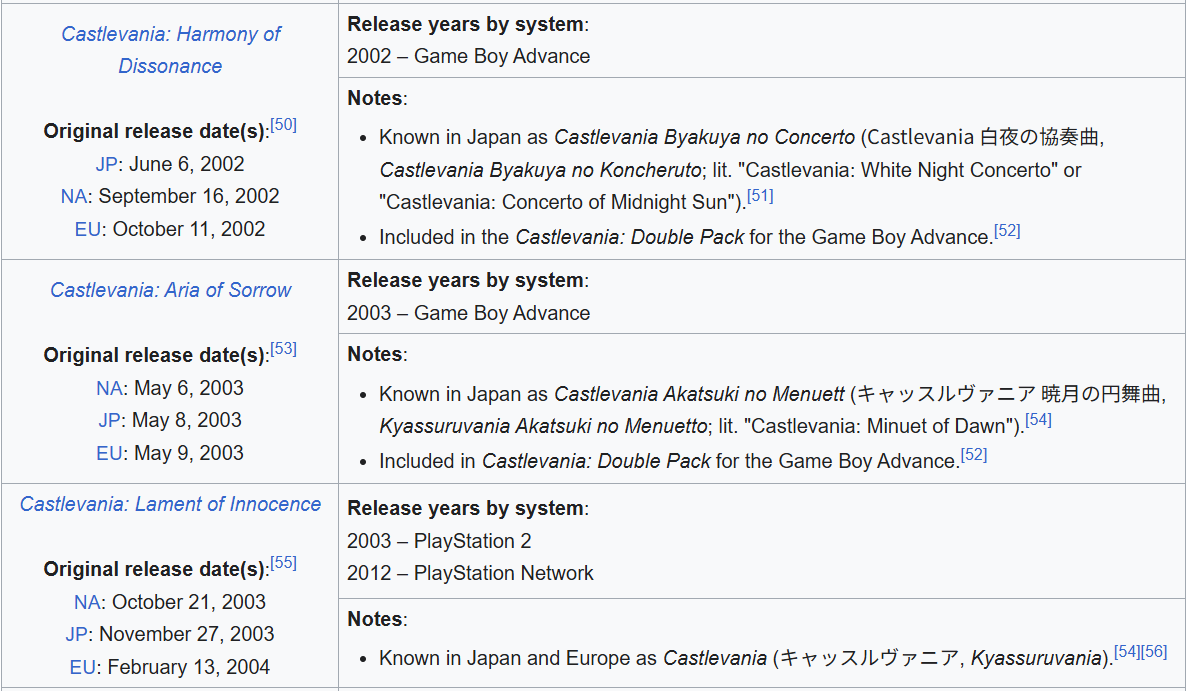Open citation [52] in Harmony of Dissonance notes
Viewport: 1187px width, 691px height.
[1007, 231]
